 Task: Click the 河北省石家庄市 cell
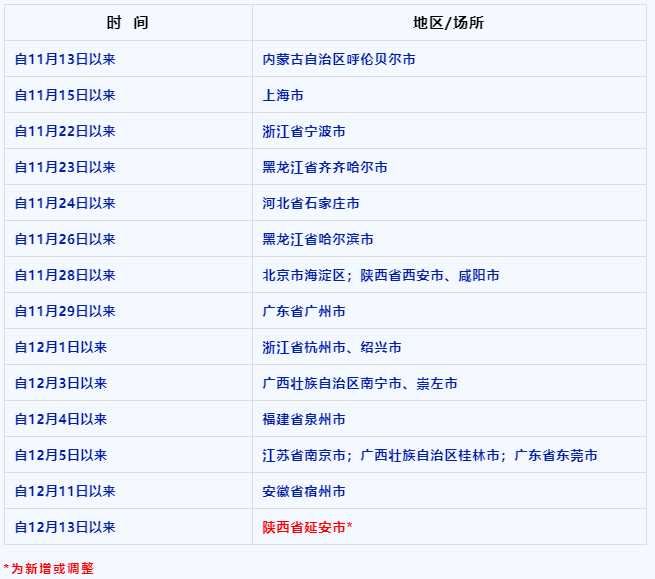(x=449, y=203)
